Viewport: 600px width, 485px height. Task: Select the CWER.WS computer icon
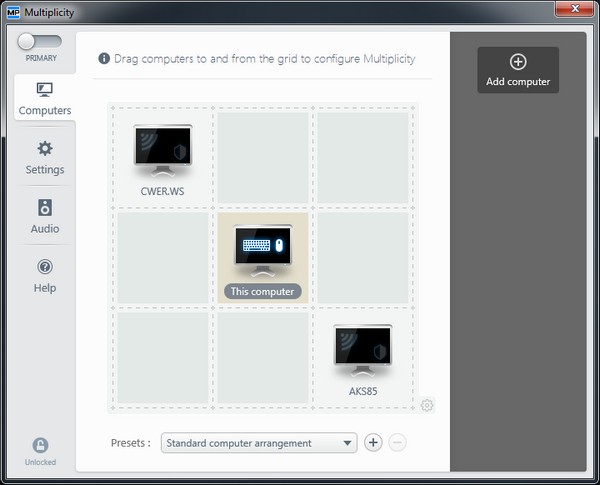tap(163, 150)
